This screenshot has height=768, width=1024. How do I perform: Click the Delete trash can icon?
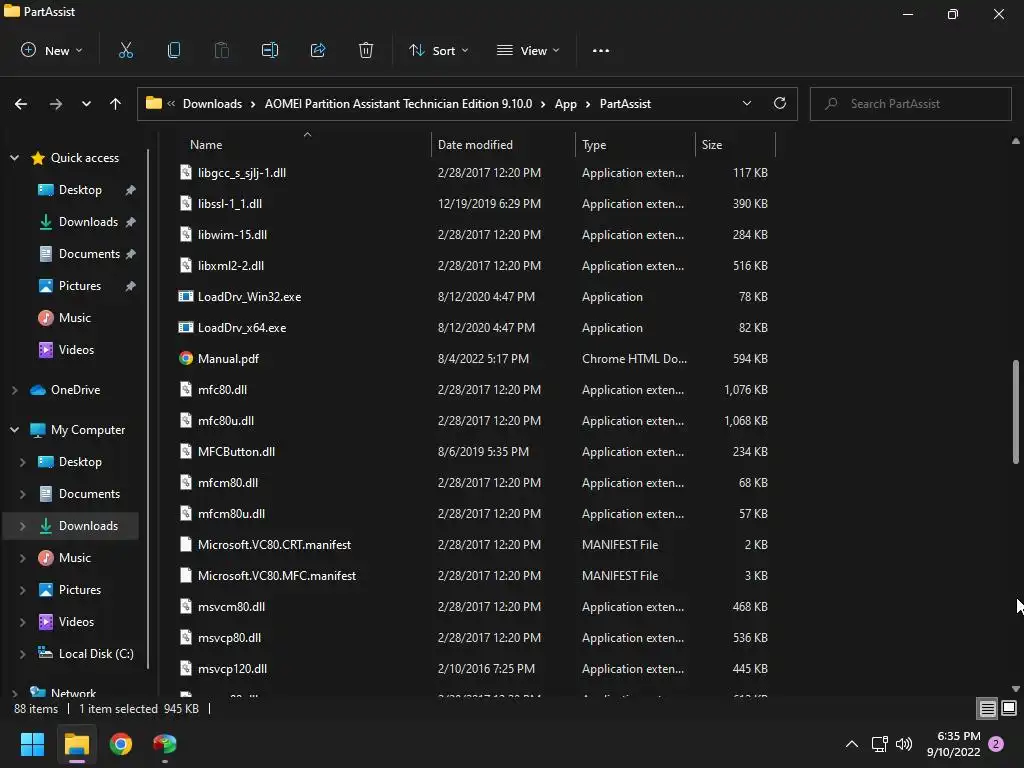tap(366, 50)
